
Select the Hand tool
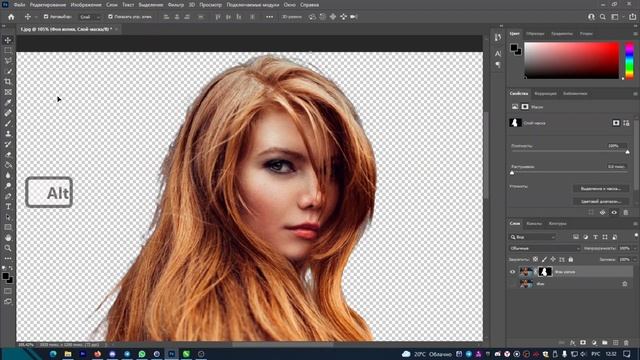(x=8, y=238)
